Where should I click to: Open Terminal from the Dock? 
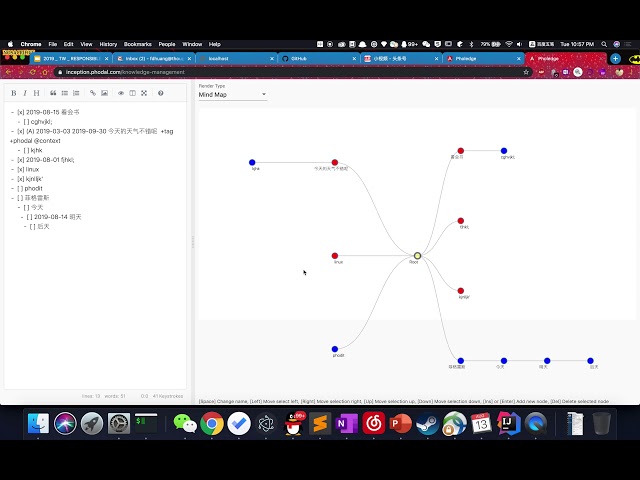146,423
